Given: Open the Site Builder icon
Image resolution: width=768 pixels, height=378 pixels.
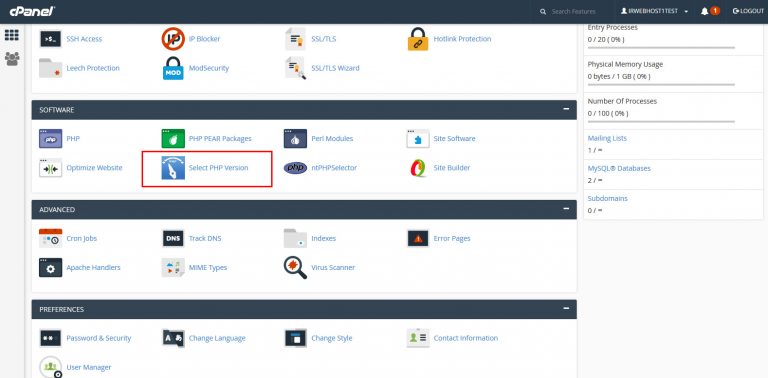Looking at the screenshot, I should [x=418, y=167].
